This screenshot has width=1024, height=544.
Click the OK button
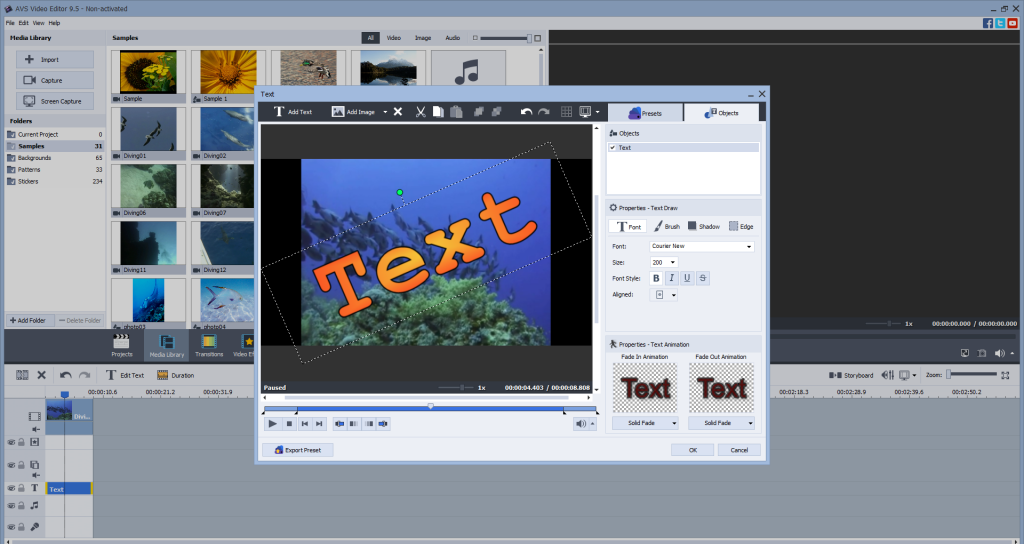tap(693, 450)
